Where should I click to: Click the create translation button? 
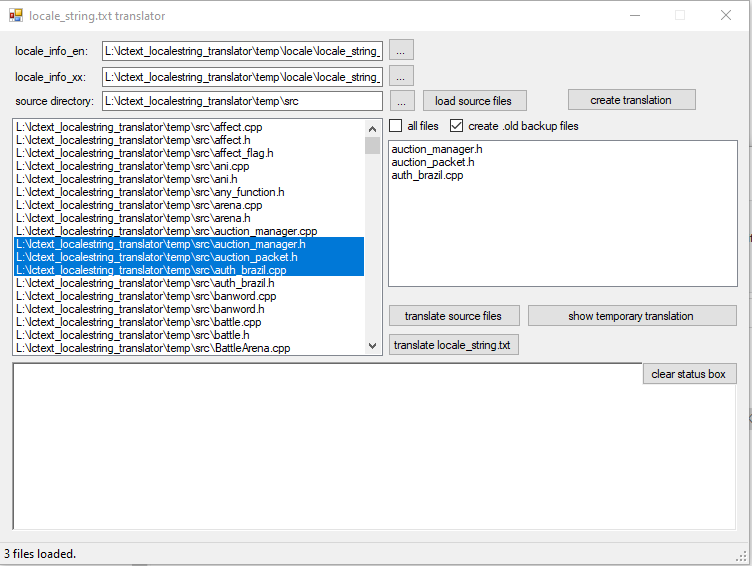(631, 100)
